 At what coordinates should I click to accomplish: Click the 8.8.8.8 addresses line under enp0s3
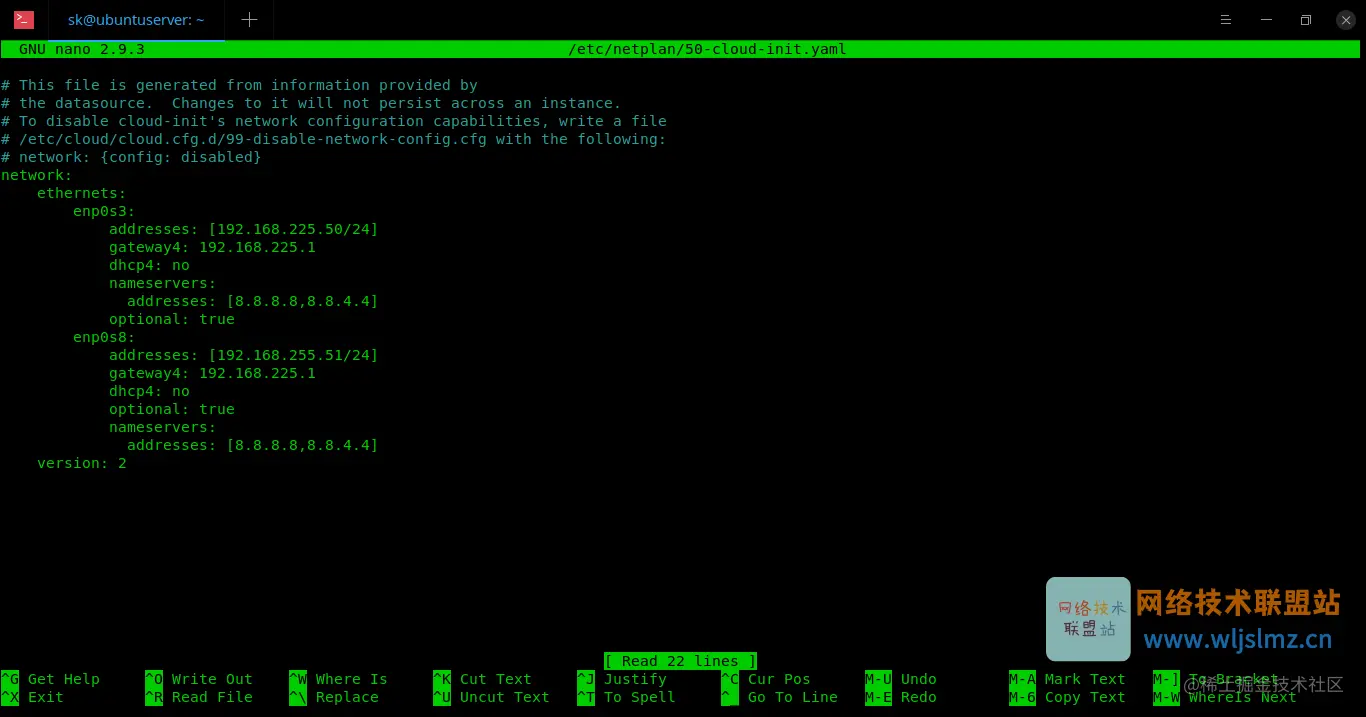(x=253, y=301)
